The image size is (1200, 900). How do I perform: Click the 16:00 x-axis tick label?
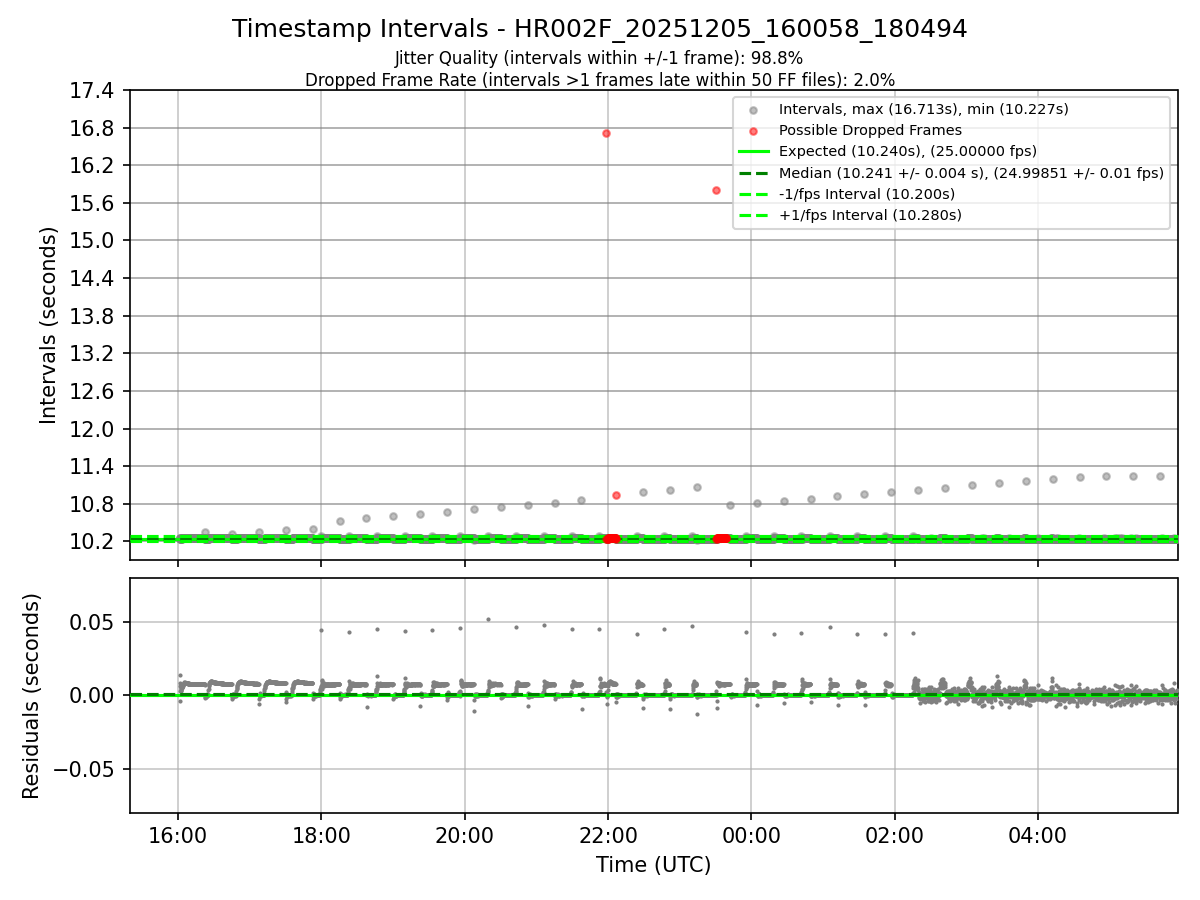(x=178, y=835)
